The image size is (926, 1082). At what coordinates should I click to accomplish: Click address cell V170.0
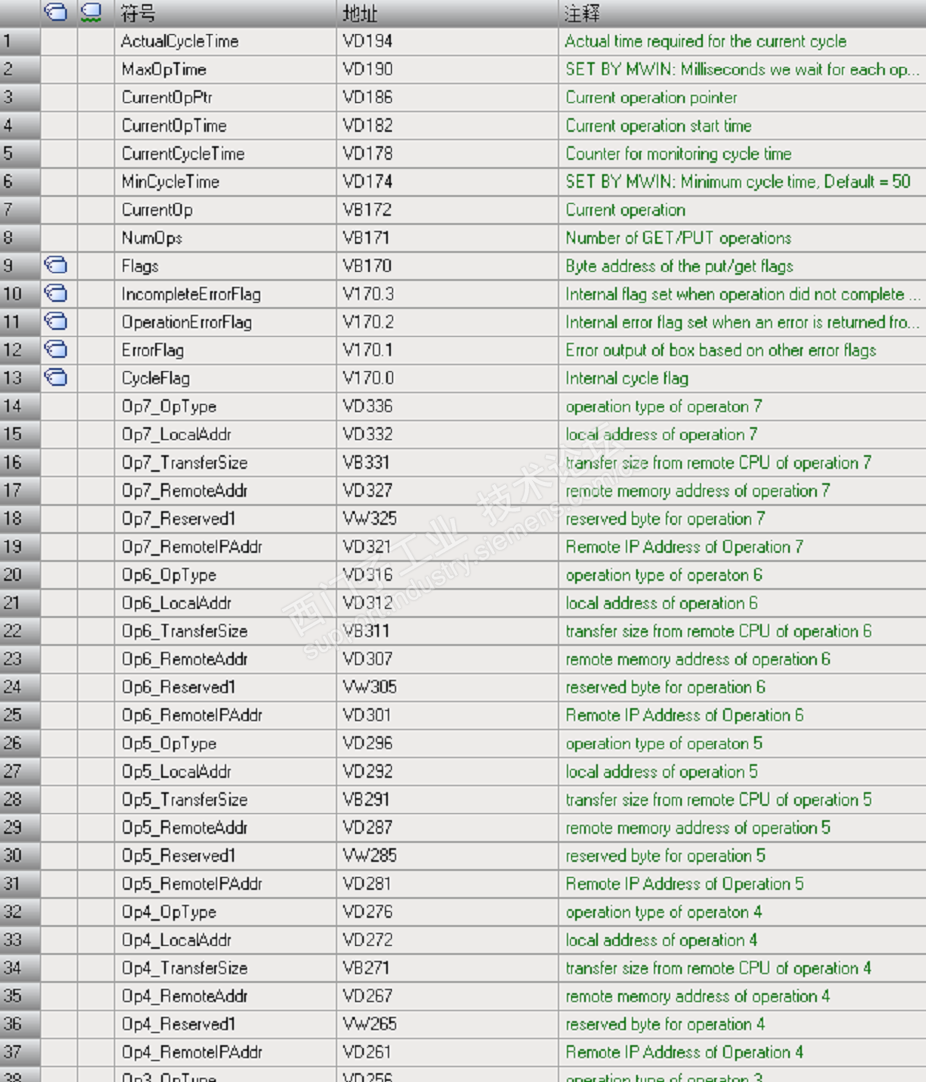(x=448, y=378)
